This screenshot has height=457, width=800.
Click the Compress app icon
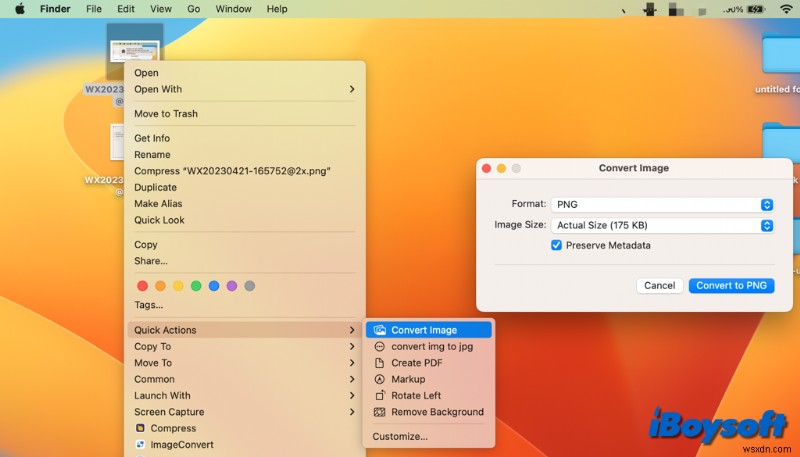point(140,428)
